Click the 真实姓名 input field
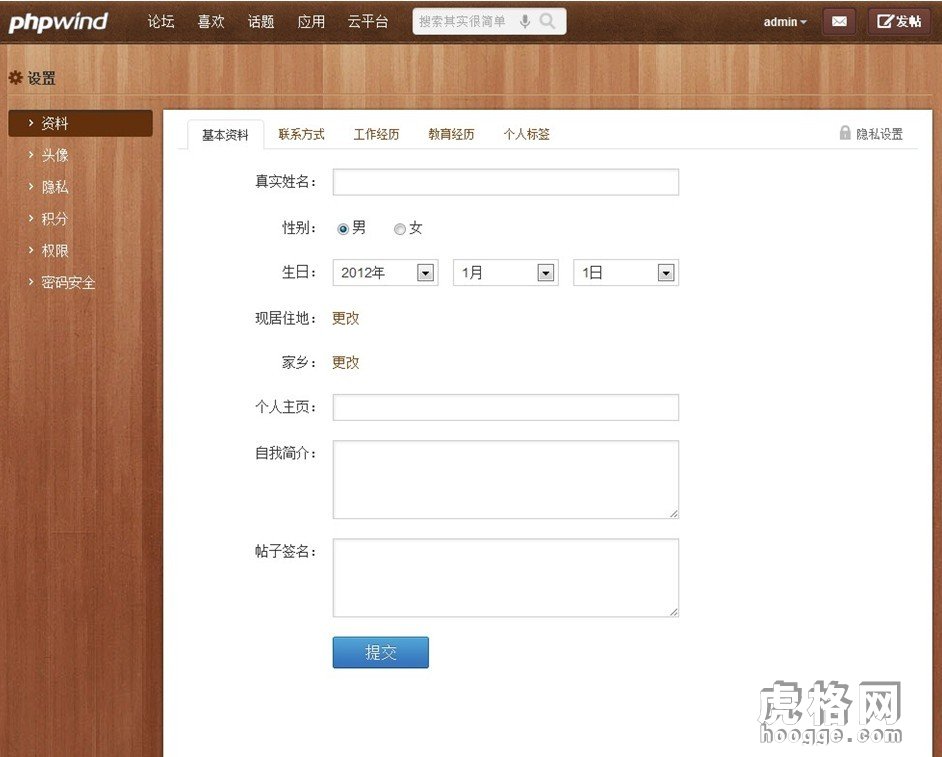Screen dimensions: 942x757 505,181
